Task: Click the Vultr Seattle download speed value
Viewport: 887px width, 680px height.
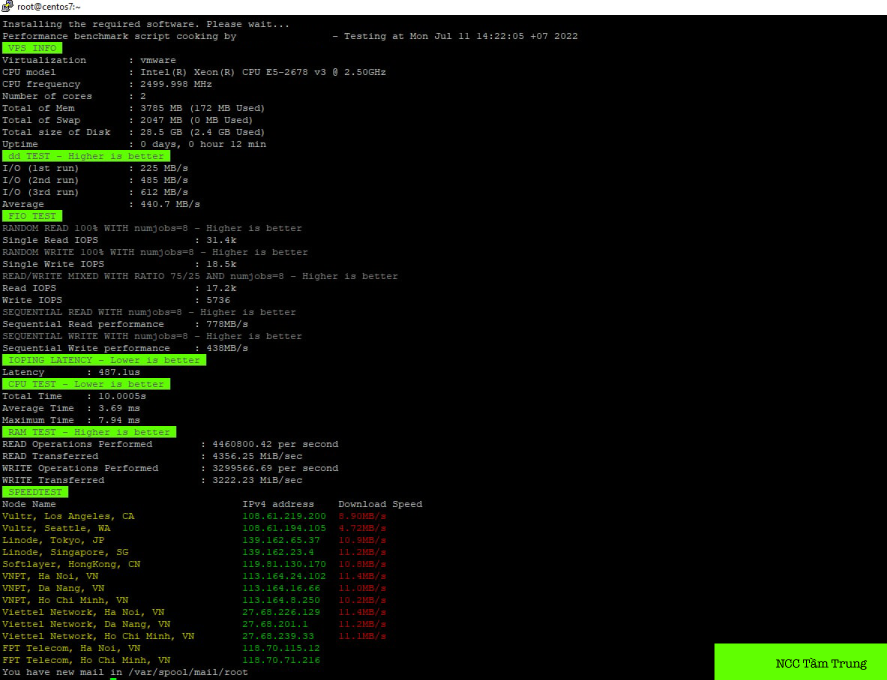Action: coord(362,528)
